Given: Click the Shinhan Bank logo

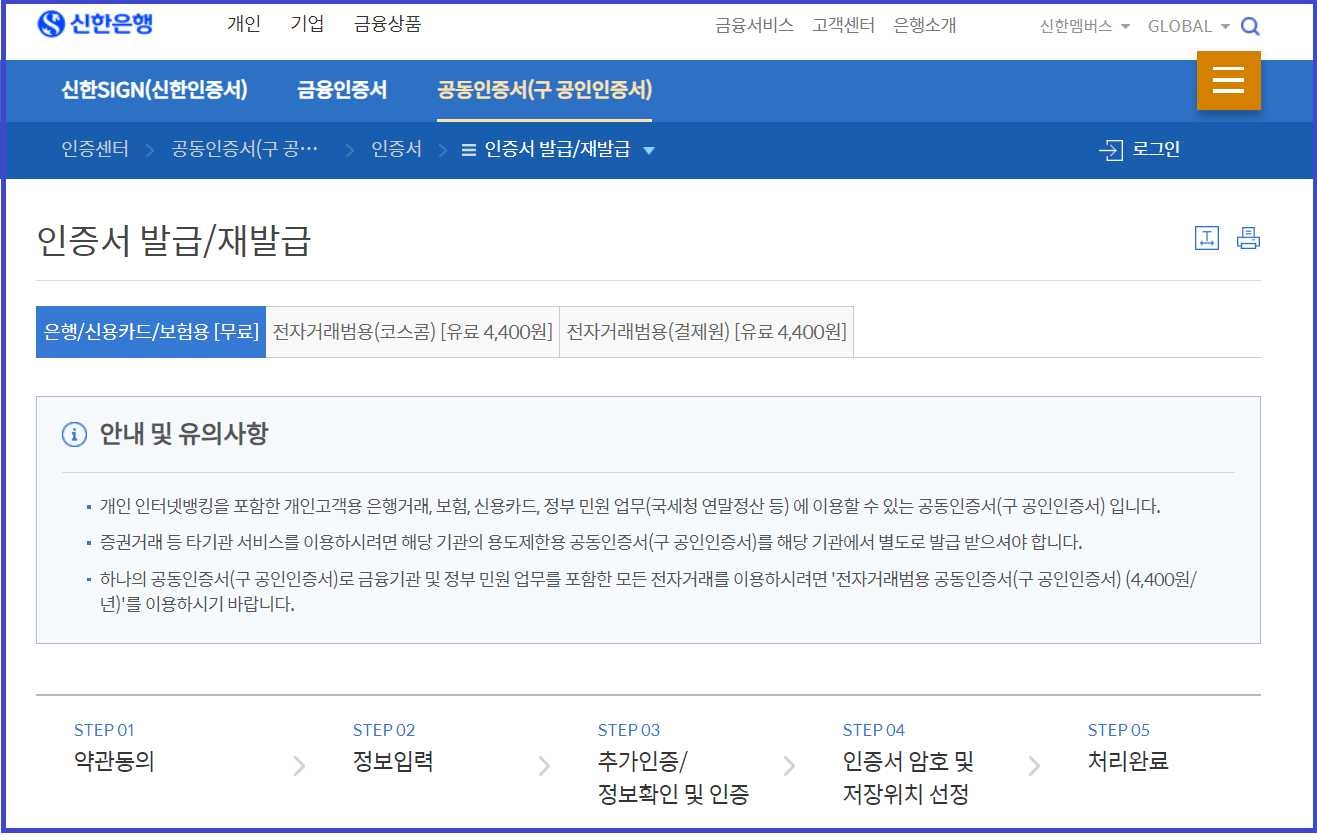Looking at the screenshot, I should [x=95, y=24].
